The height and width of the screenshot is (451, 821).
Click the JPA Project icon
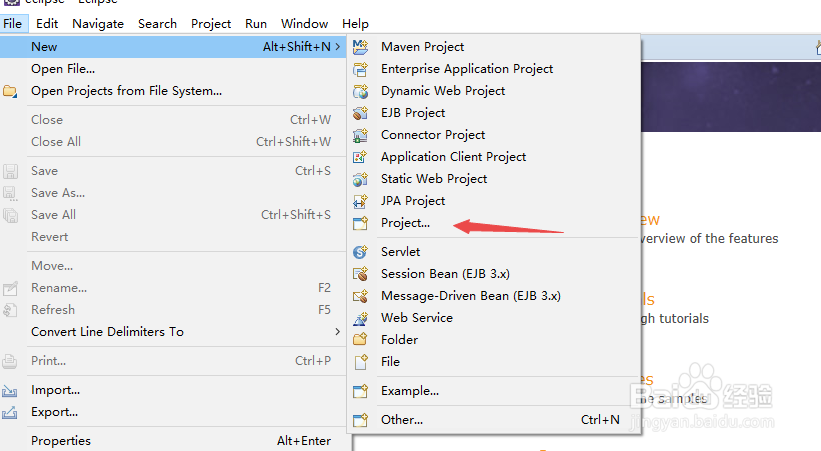click(x=361, y=201)
